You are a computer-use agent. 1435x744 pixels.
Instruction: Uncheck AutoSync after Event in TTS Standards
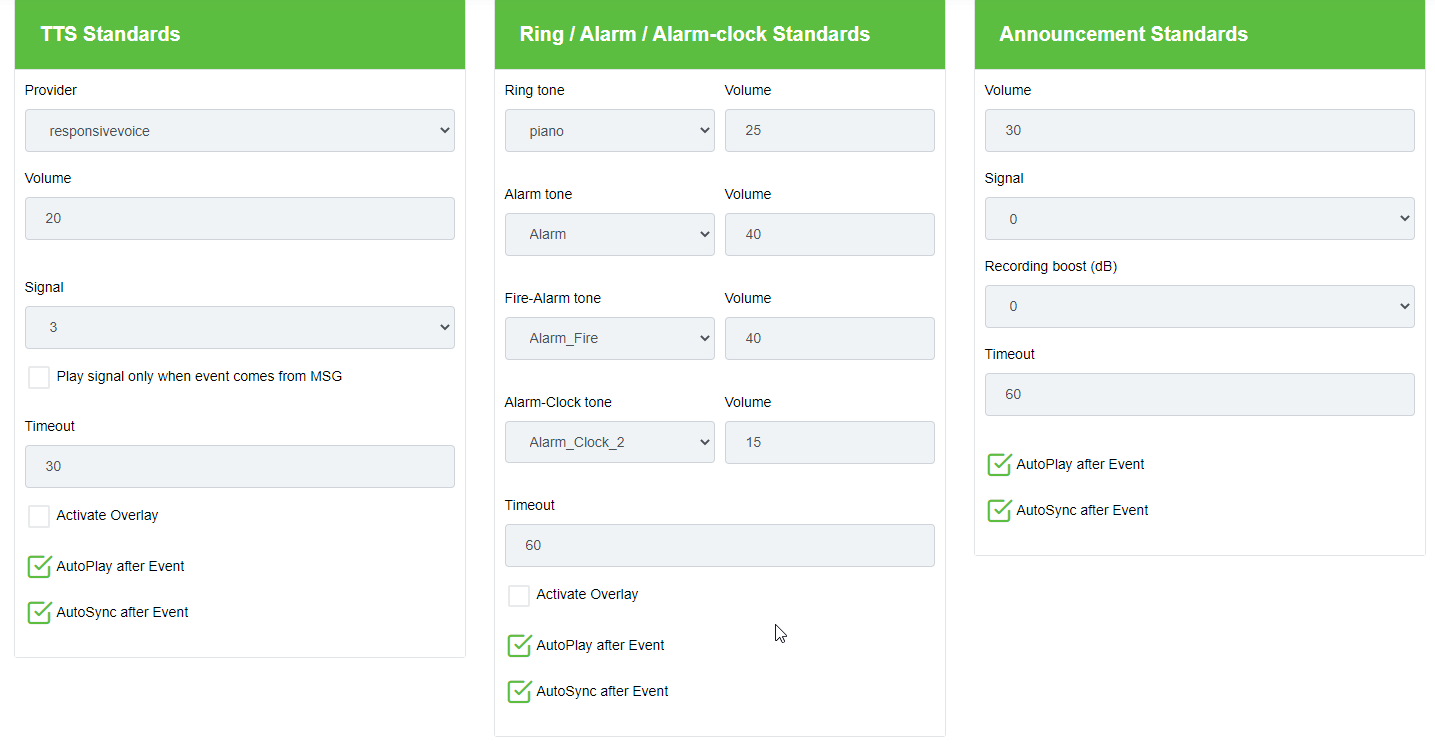[39, 613]
